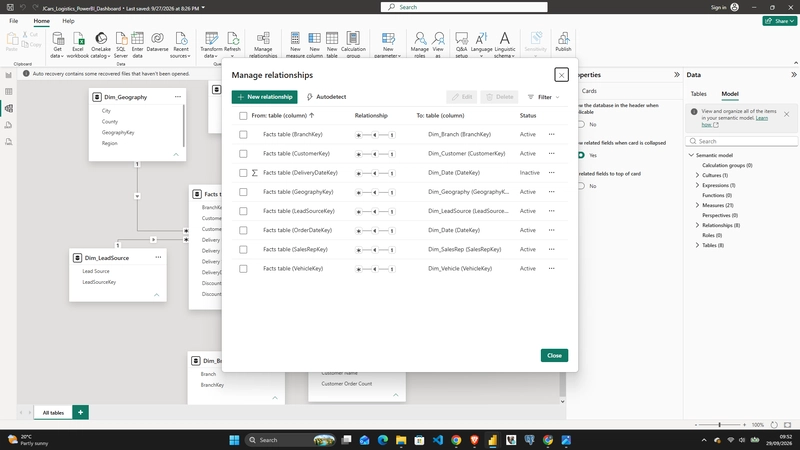Collapse the Semantic model tree
Viewport: 800px width, 450px height.
[691, 155]
